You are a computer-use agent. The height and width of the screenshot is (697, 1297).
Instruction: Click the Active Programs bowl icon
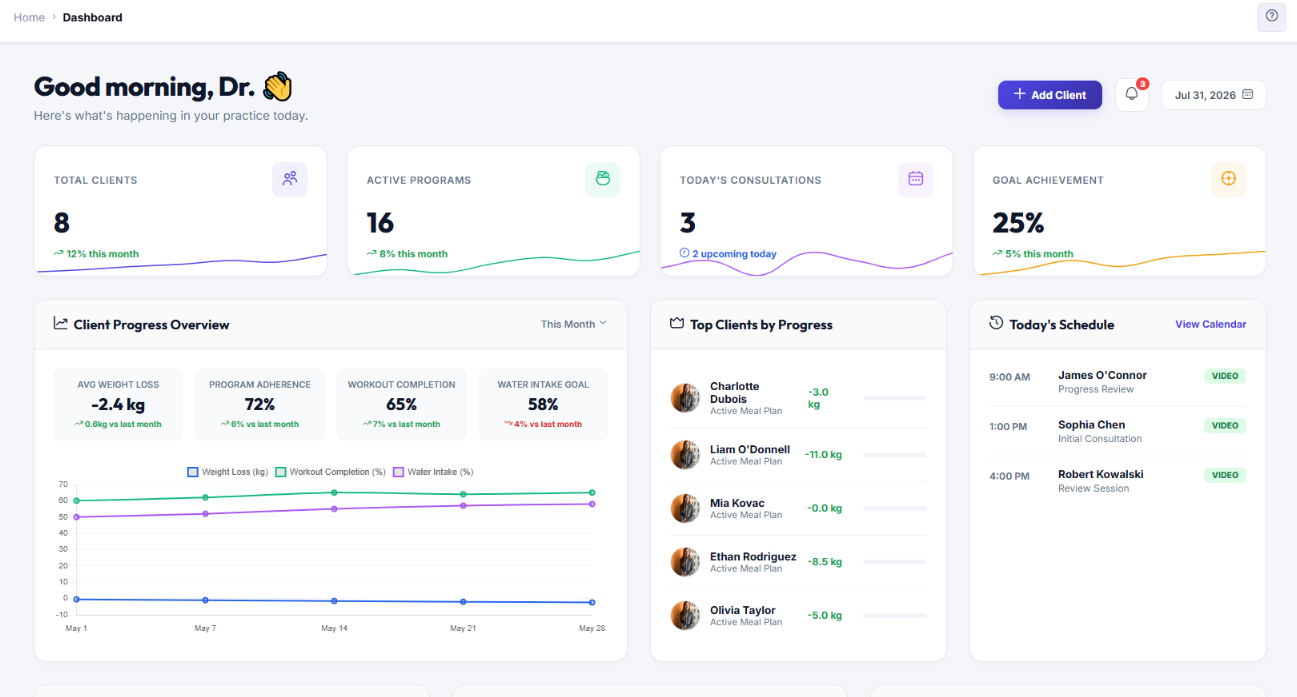[603, 179]
